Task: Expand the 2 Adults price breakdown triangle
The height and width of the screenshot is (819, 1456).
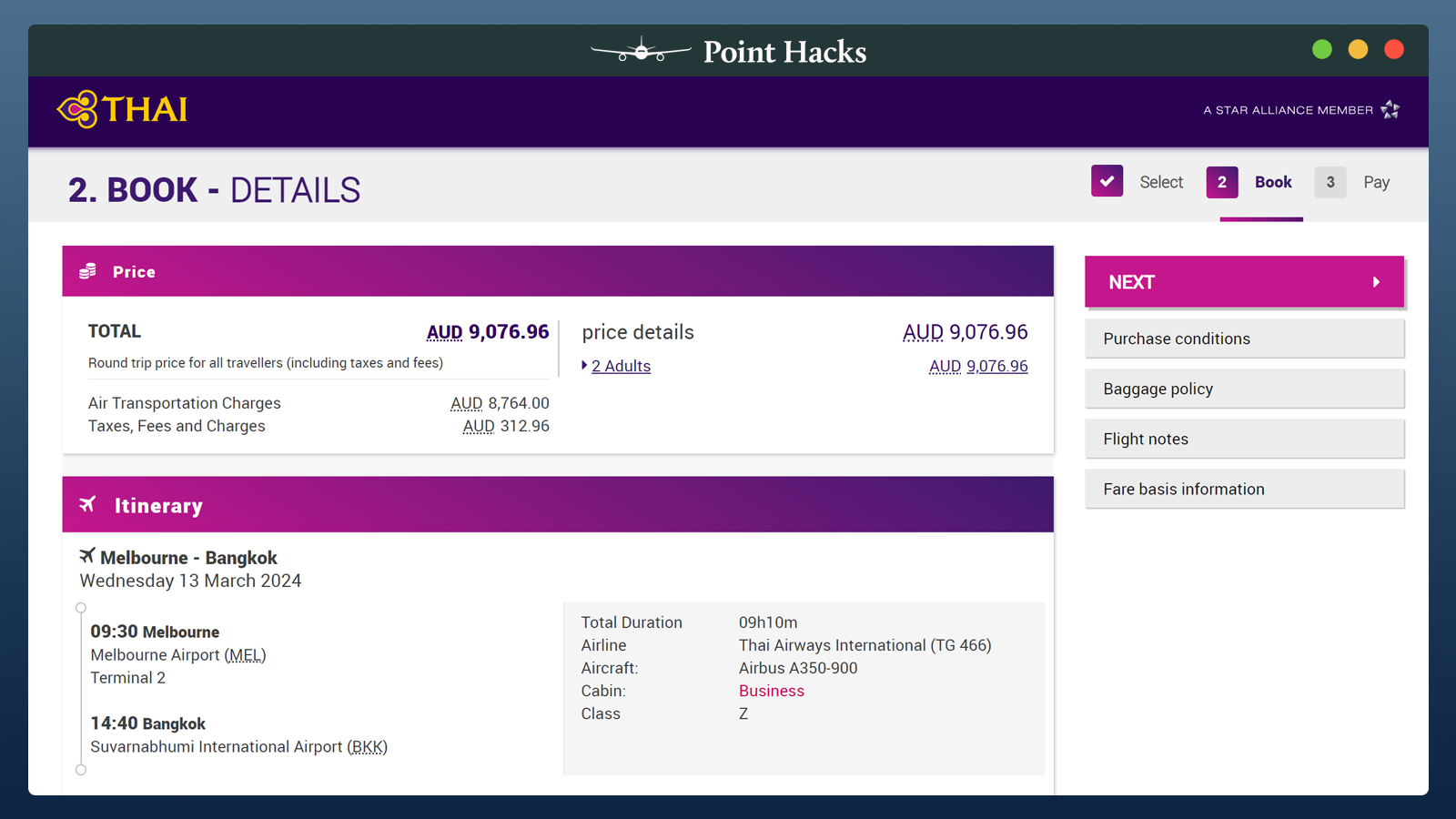Action: (584, 365)
